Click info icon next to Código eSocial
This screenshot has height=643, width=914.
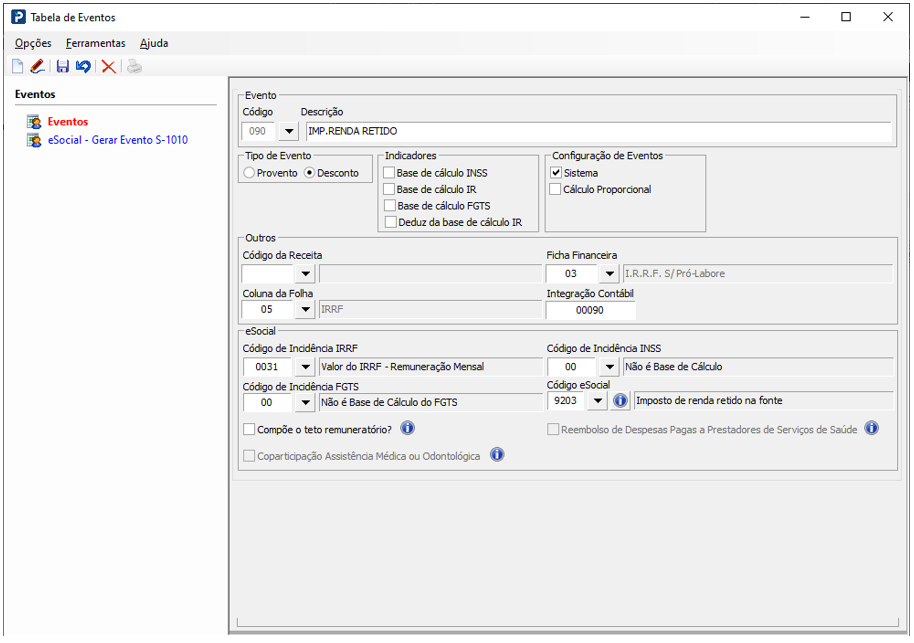(x=620, y=401)
